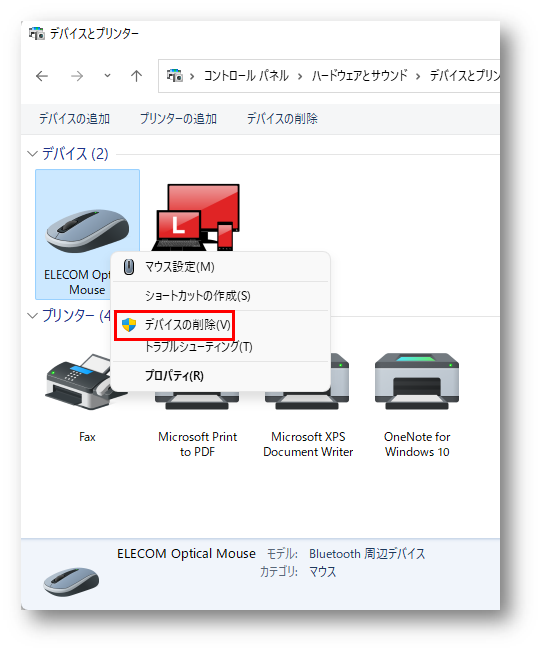Click マウス category value in details pane
Screen dimensions: 542x652
click(322, 572)
